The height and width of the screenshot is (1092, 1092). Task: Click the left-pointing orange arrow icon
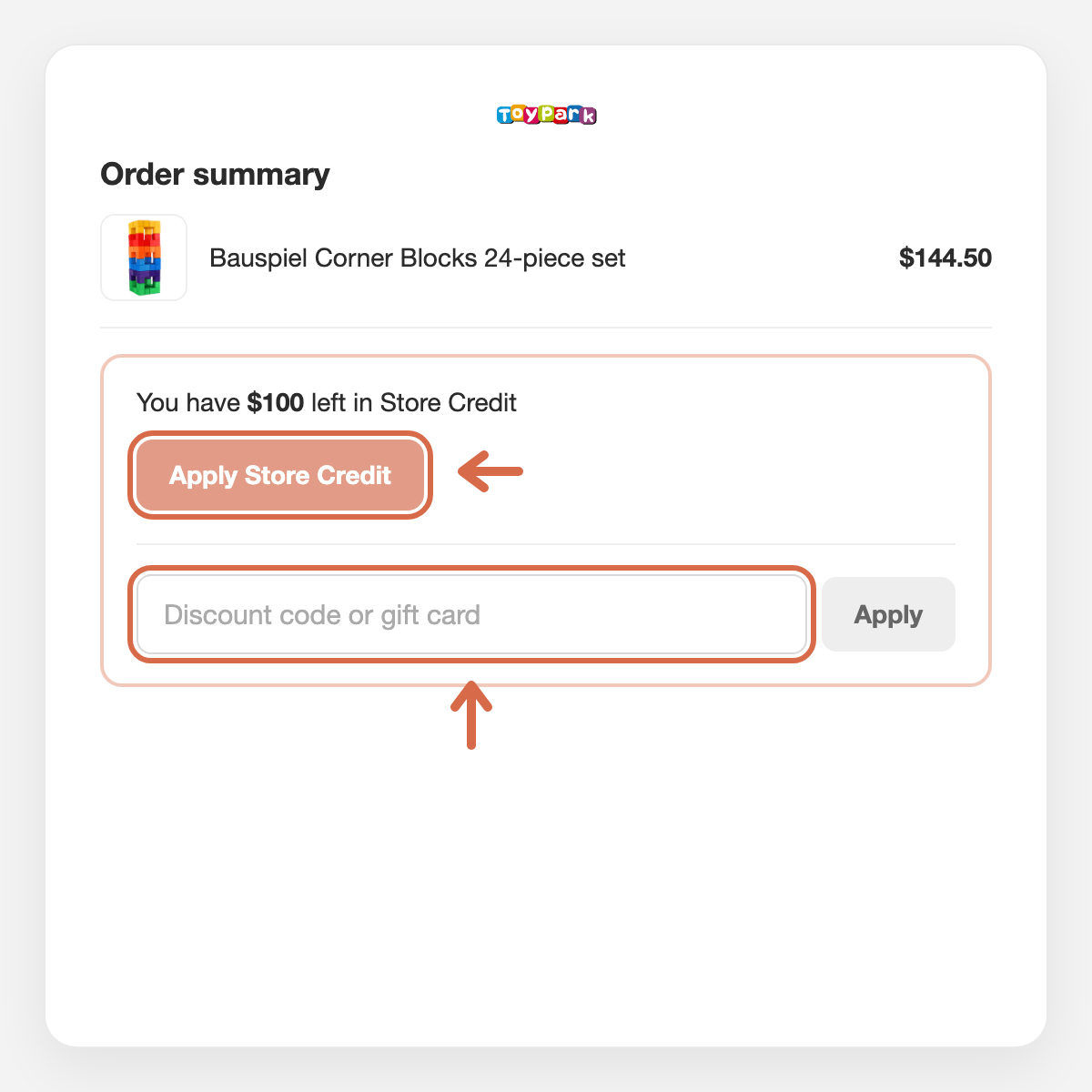[x=490, y=471]
